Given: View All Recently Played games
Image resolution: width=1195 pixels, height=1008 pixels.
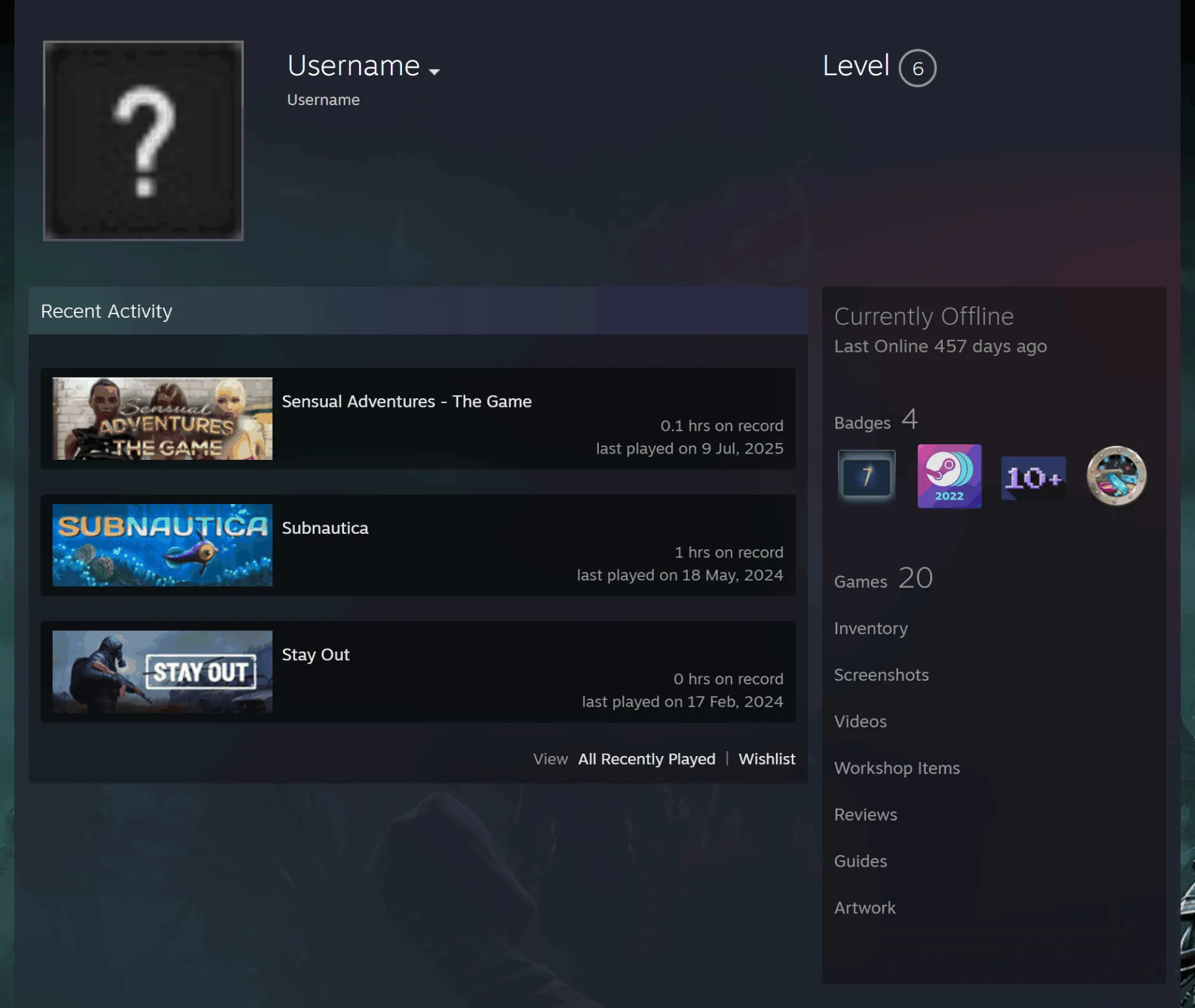Looking at the screenshot, I should point(647,759).
